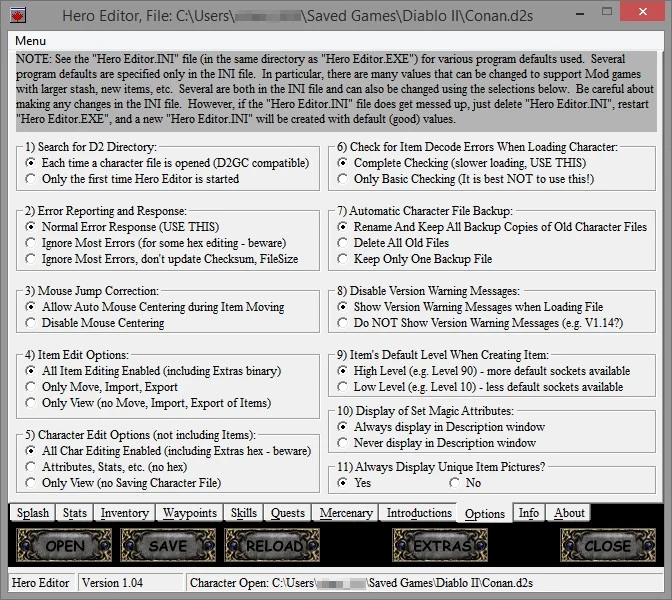
Task: Switch to the Stats tab
Action: tap(75, 513)
